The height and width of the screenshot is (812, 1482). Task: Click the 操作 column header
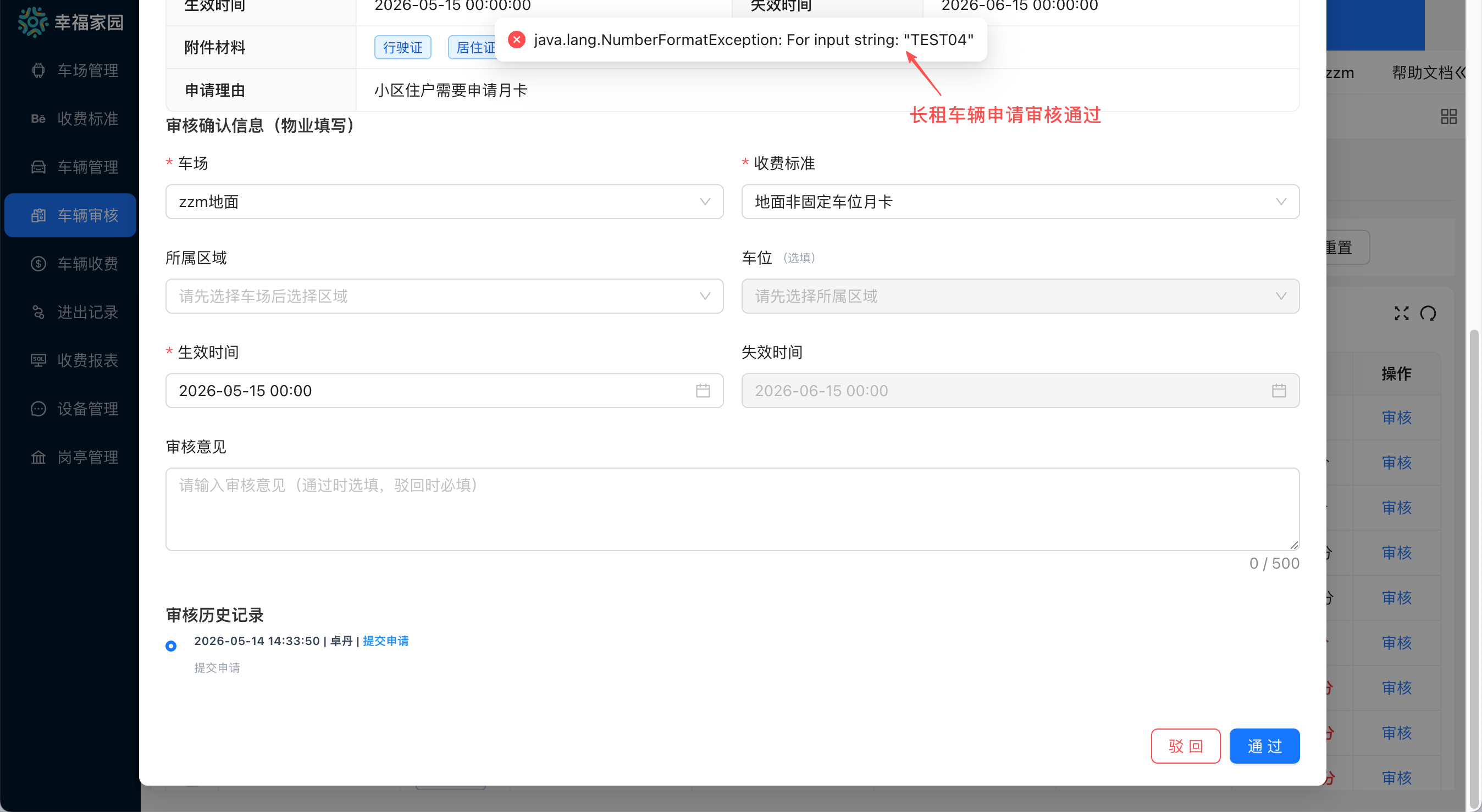point(1396,373)
